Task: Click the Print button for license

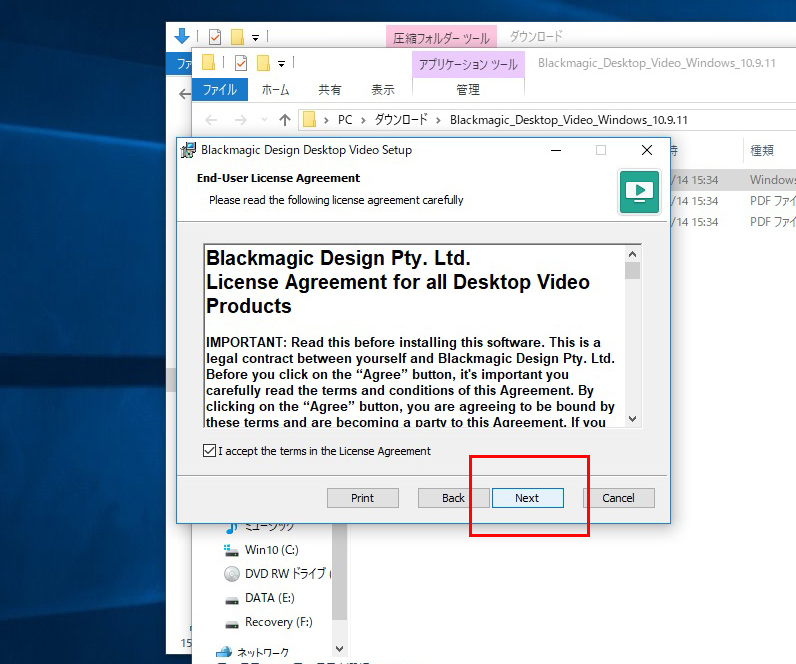Action: [362, 498]
